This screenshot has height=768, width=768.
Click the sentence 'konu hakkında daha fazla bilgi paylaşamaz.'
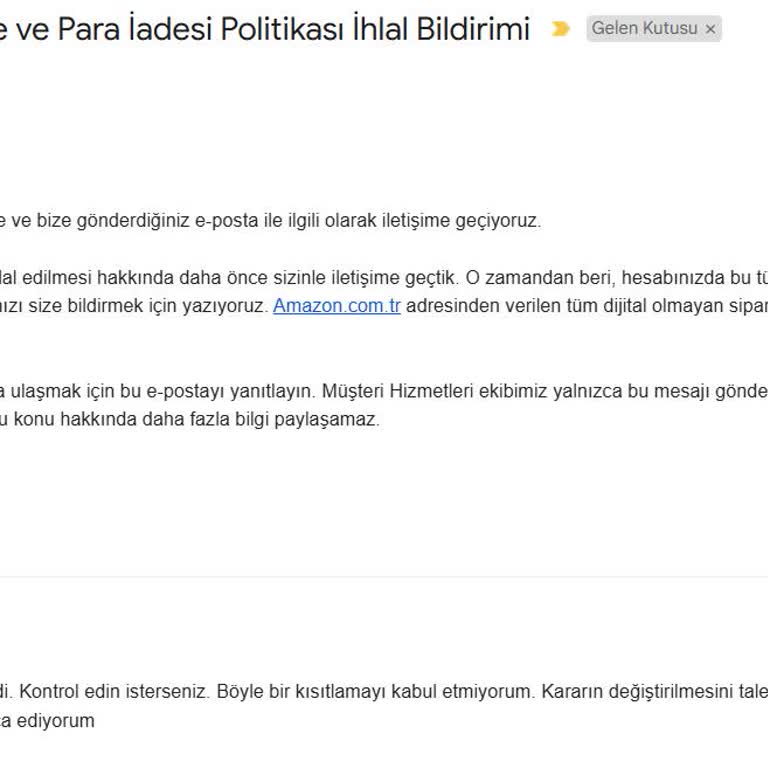[x=196, y=419]
